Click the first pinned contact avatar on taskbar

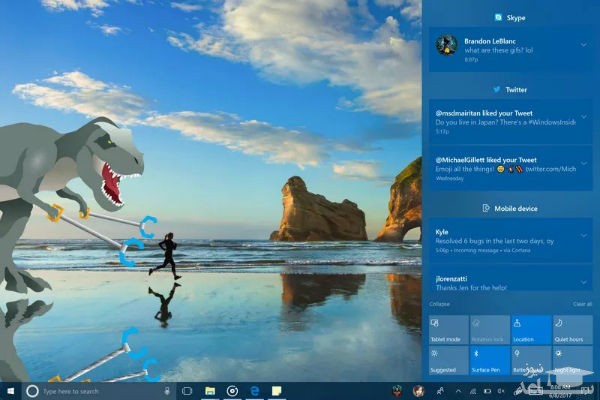[x=397, y=391]
